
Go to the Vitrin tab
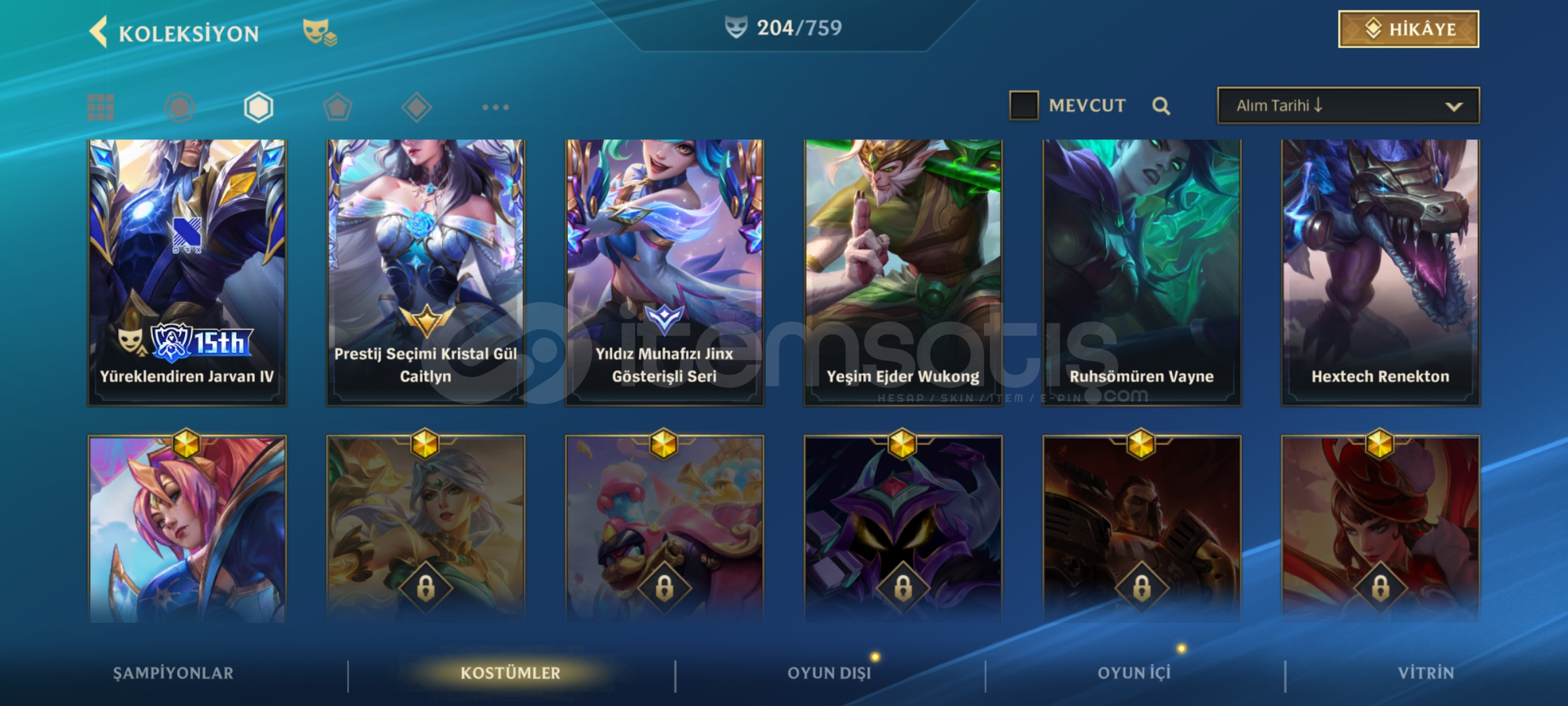(1426, 673)
